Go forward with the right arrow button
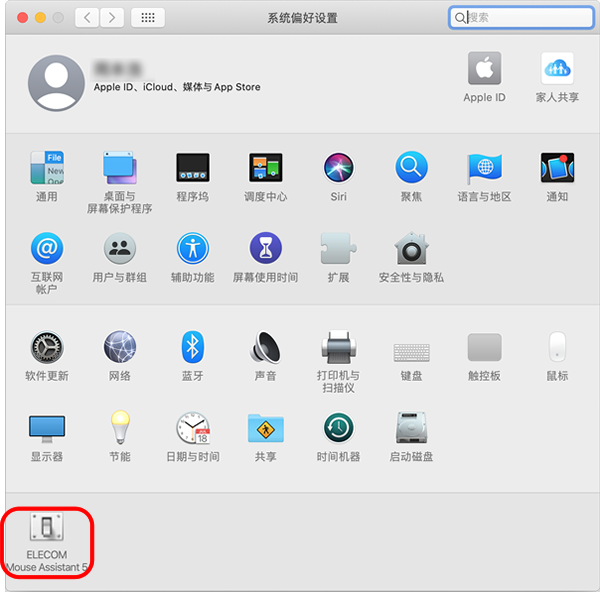Screen dimensions: 600x592 (x=112, y=18)
